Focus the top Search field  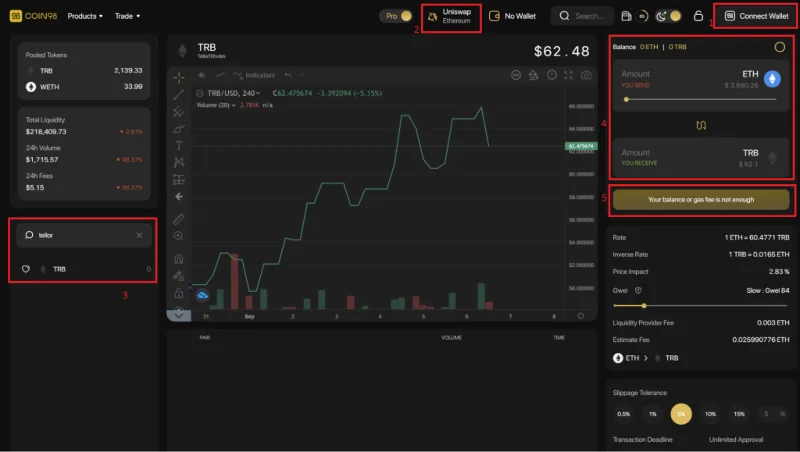coord(582,16)
